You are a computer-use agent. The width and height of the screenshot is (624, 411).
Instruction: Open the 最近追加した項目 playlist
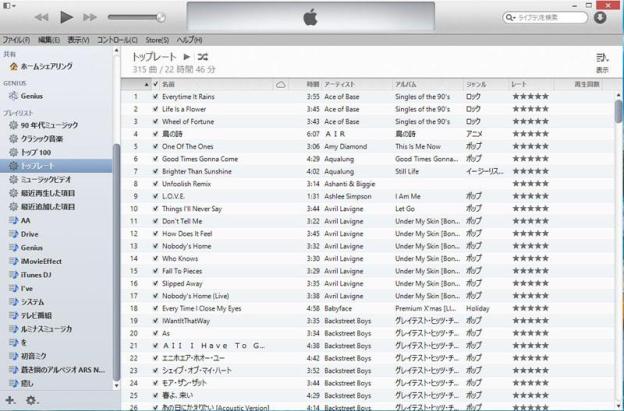click(42, 206)
